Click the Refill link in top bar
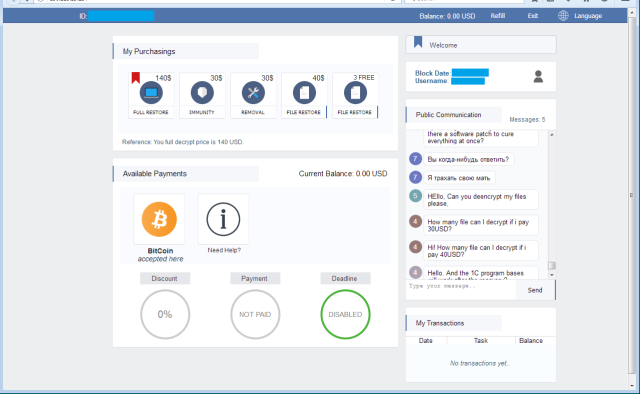Viewport: 640px width, 394px height. 498,16
